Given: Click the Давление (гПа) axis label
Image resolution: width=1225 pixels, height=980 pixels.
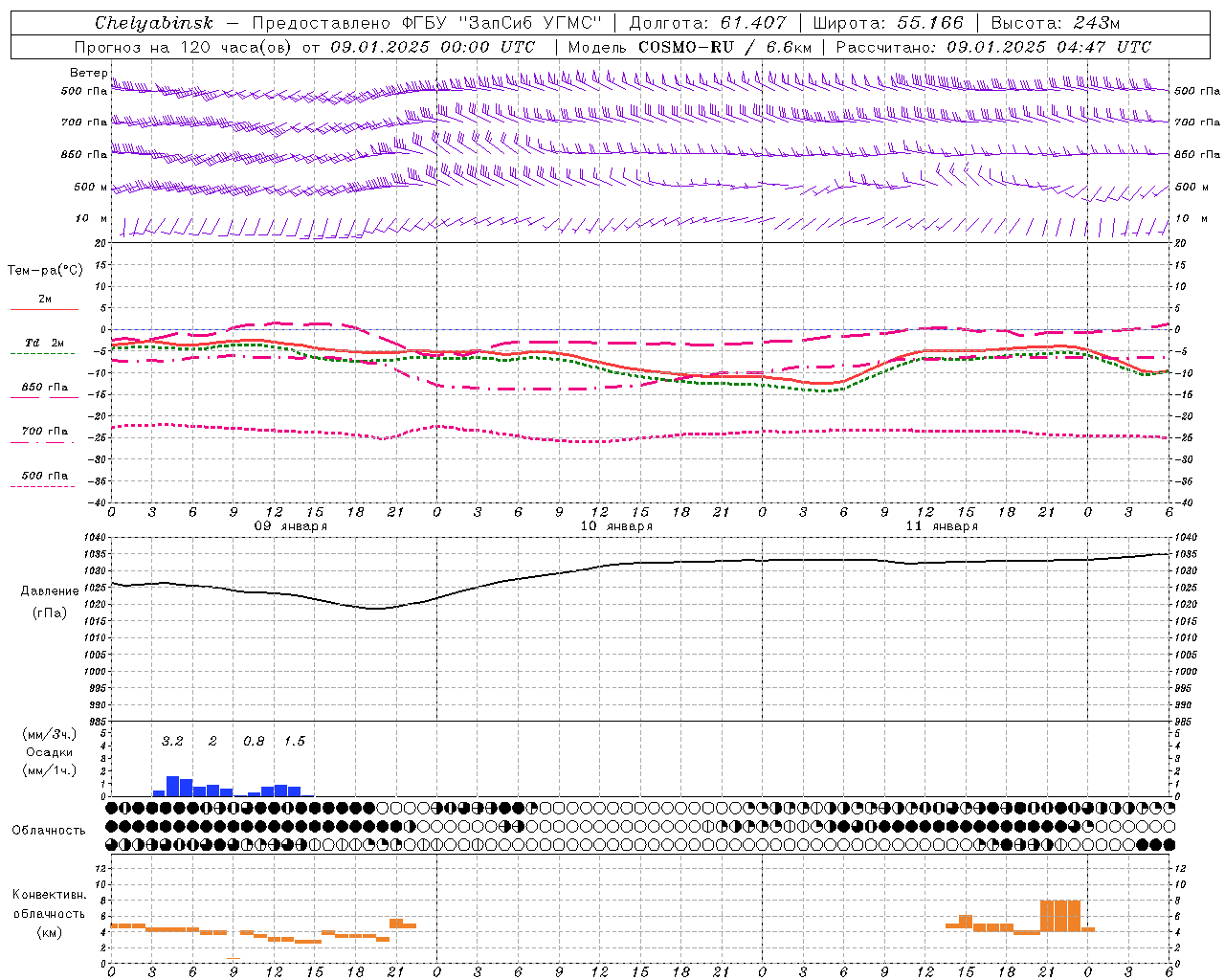Looking at the screenshot, I should 50,602.
